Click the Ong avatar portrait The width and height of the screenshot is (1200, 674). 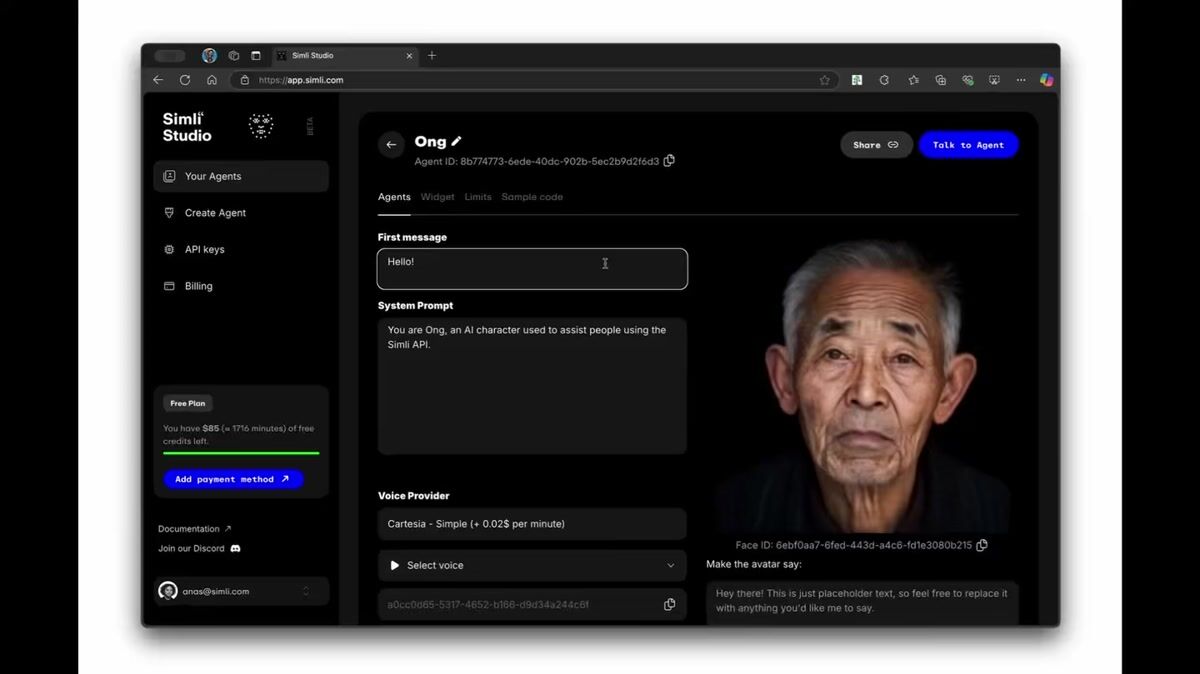pyautogui.click(x=862, y=385)
